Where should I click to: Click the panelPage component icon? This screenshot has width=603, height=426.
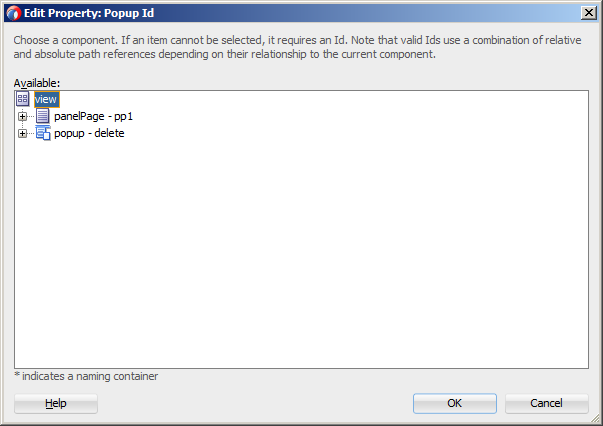[x=43, y=116]
